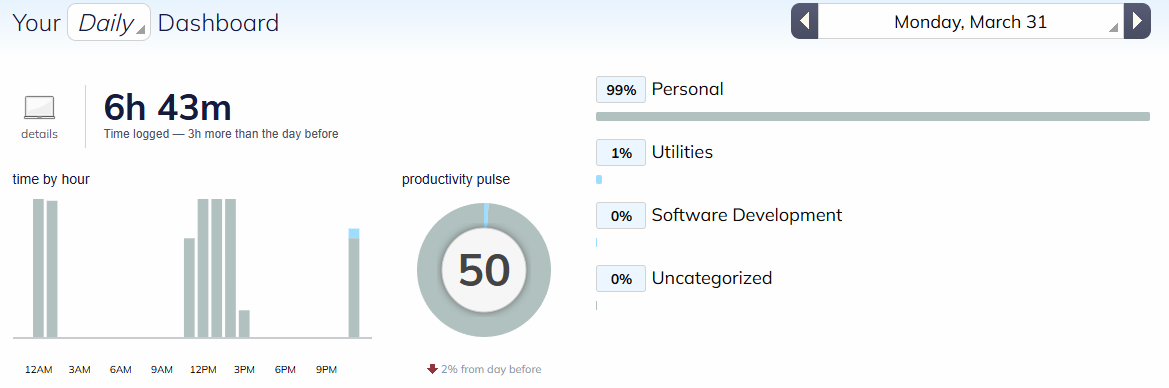Go to previous day arrow

[804, 22]
